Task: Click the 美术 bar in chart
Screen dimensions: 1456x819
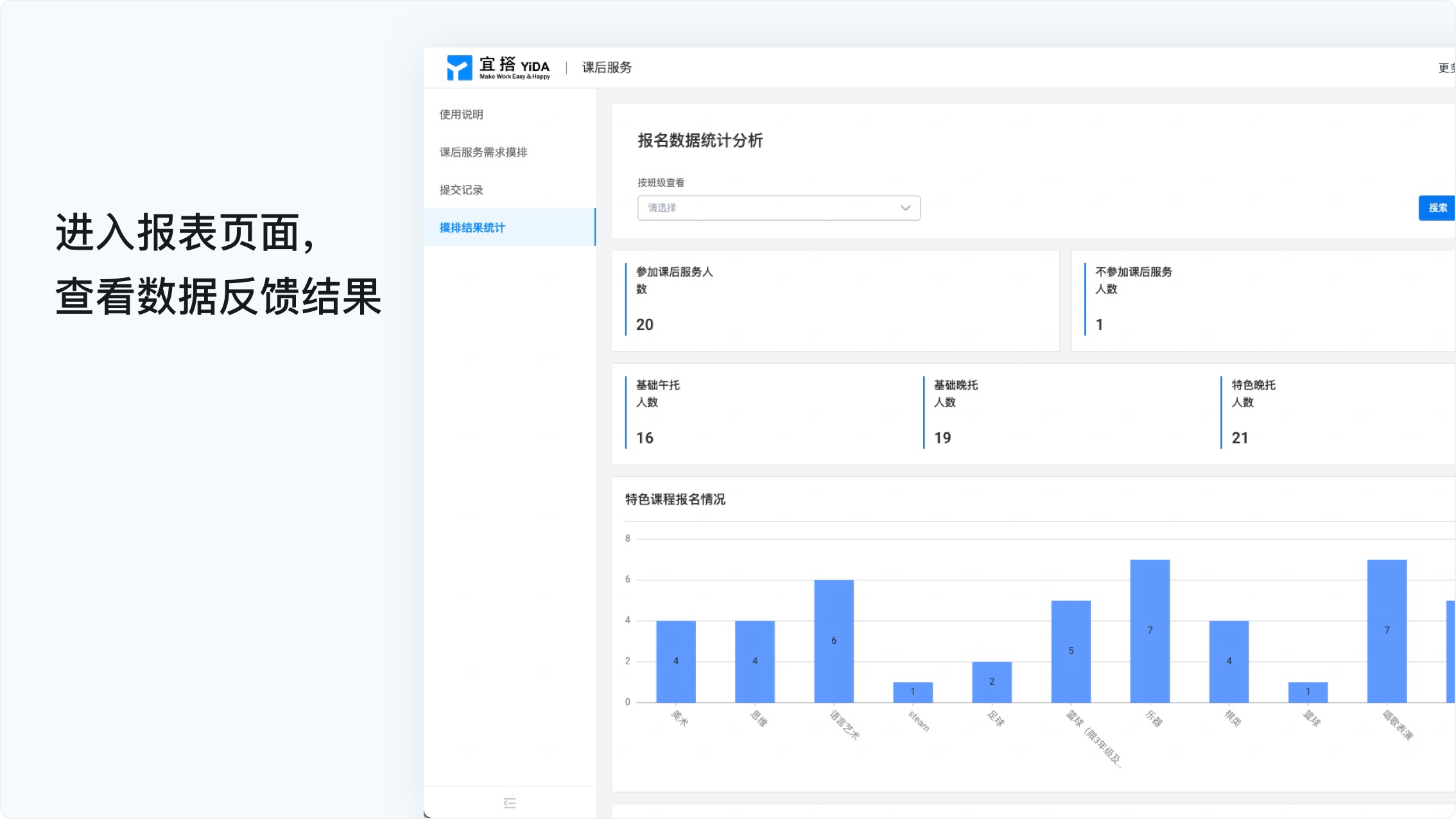Action: 676,661
